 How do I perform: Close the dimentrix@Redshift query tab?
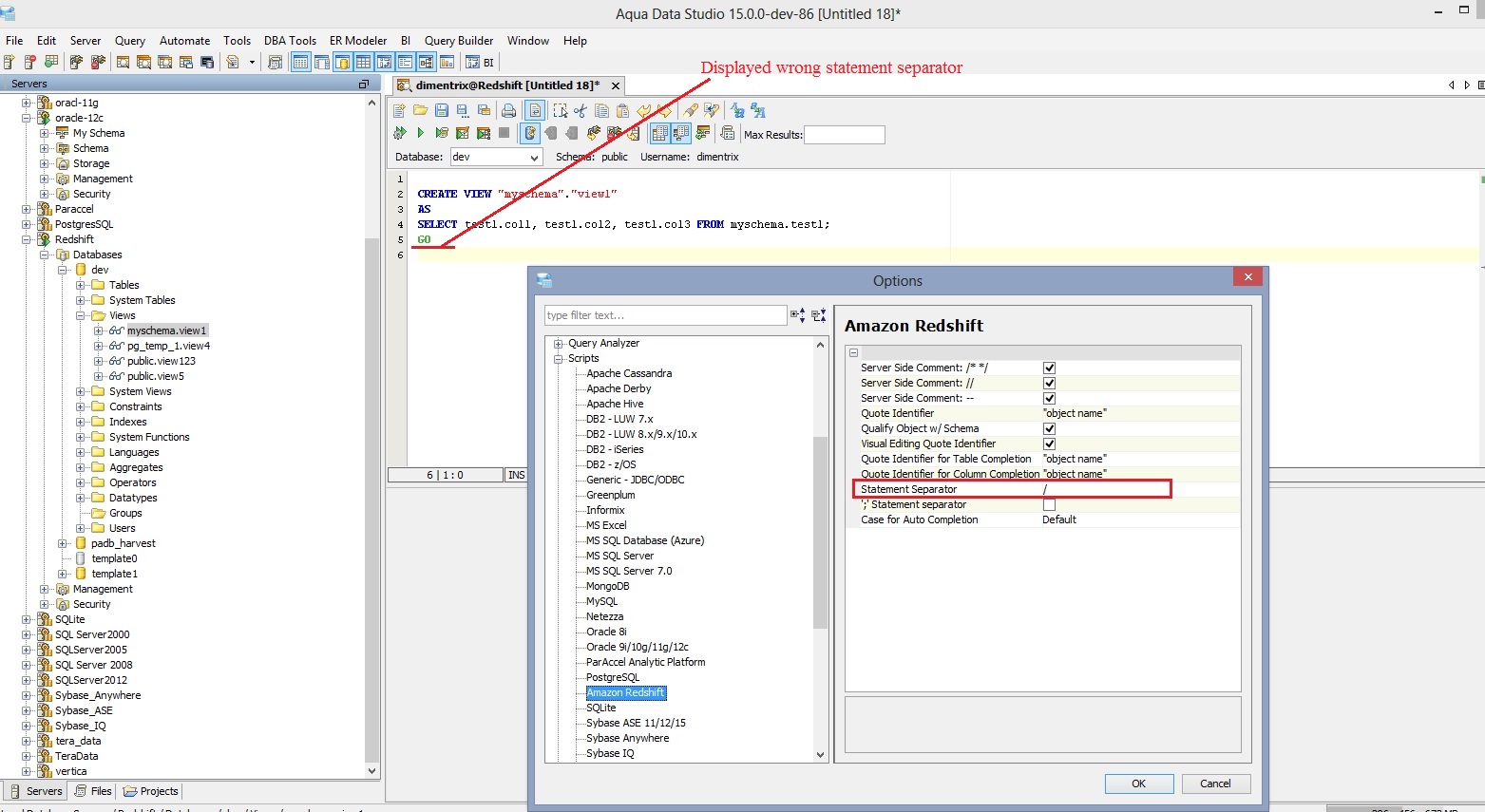[616, 85]
